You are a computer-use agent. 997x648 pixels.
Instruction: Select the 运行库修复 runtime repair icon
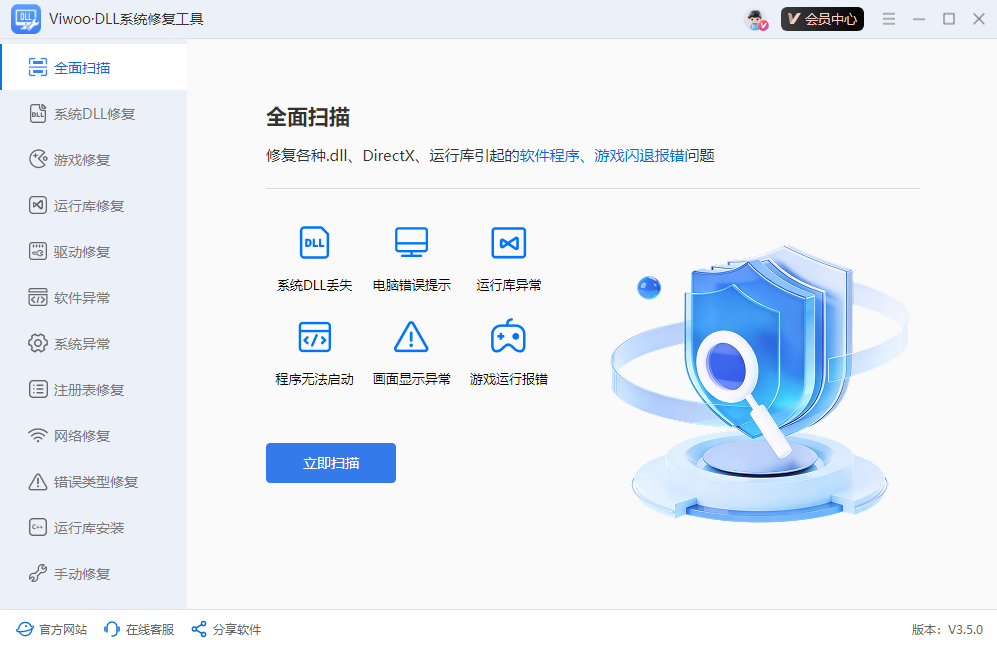tap(36, 205)
